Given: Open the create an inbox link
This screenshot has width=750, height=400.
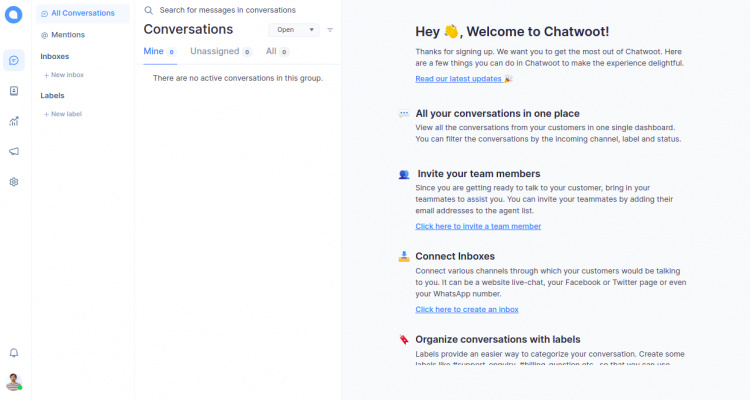Looking at the screenshot, I should (467, 309).
